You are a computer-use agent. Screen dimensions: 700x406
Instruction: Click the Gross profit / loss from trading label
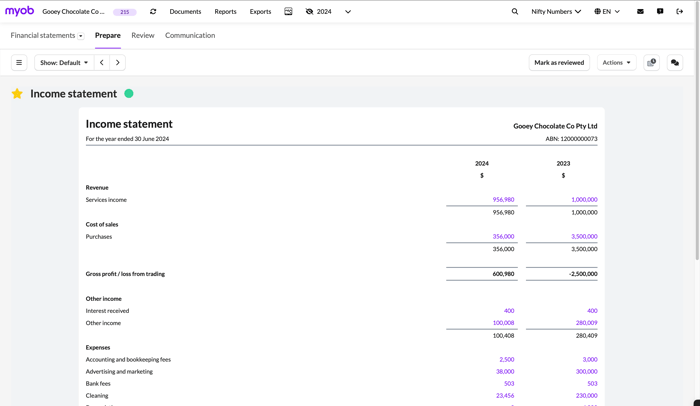(x=125, y=274)
